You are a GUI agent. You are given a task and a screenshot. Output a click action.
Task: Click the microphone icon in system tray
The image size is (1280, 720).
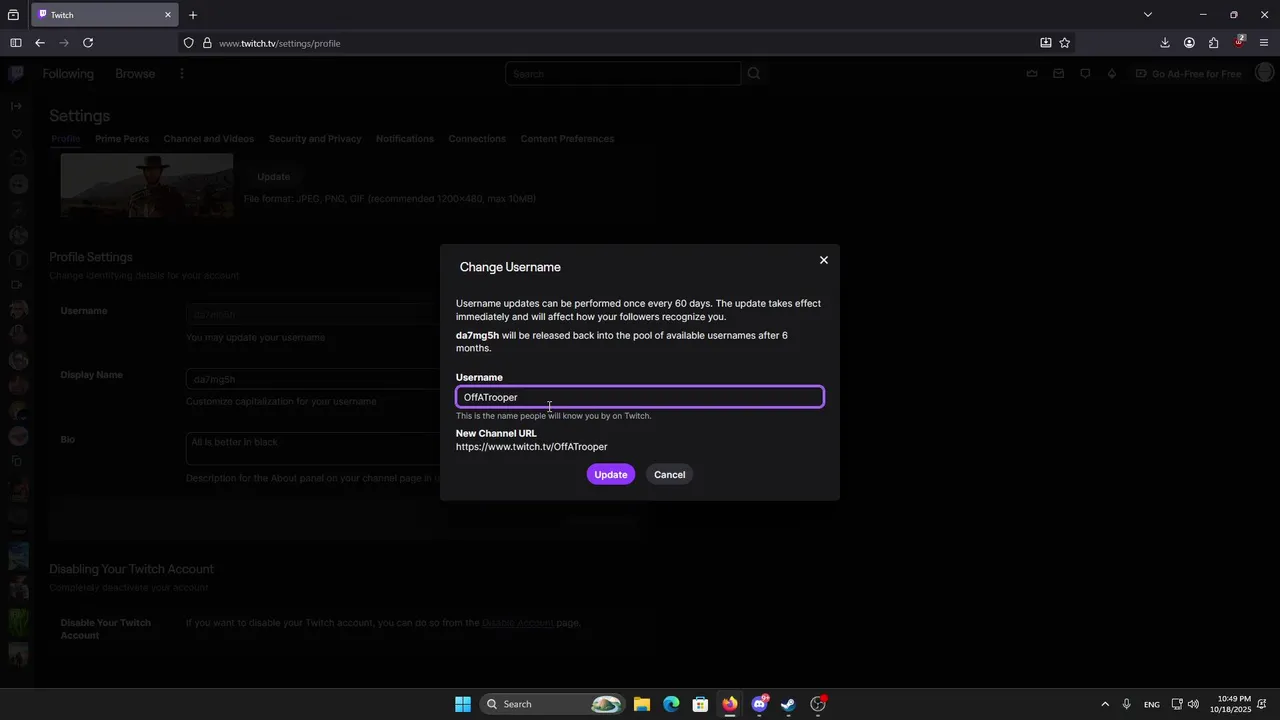[1127, 704]
